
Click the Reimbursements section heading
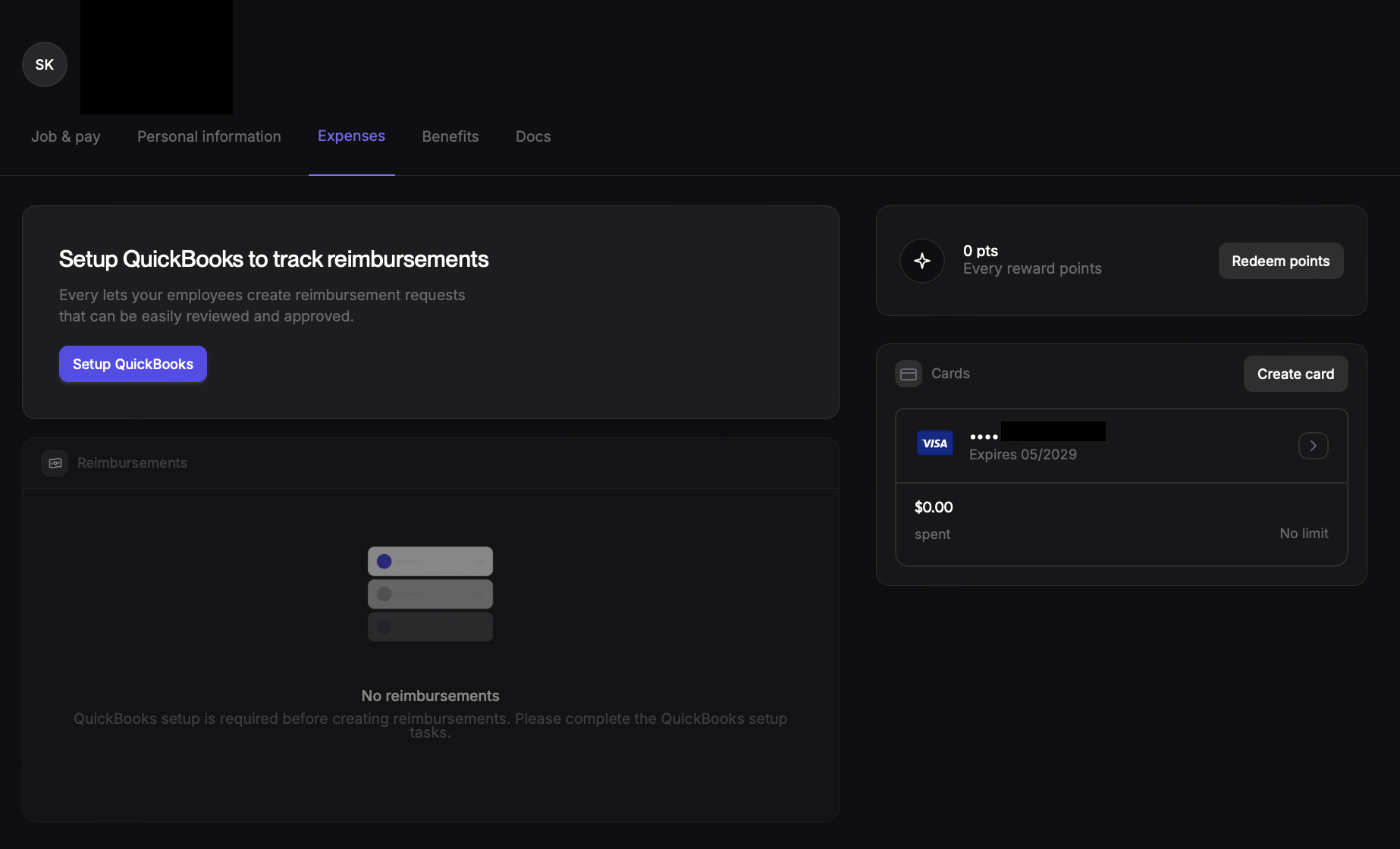132,463
